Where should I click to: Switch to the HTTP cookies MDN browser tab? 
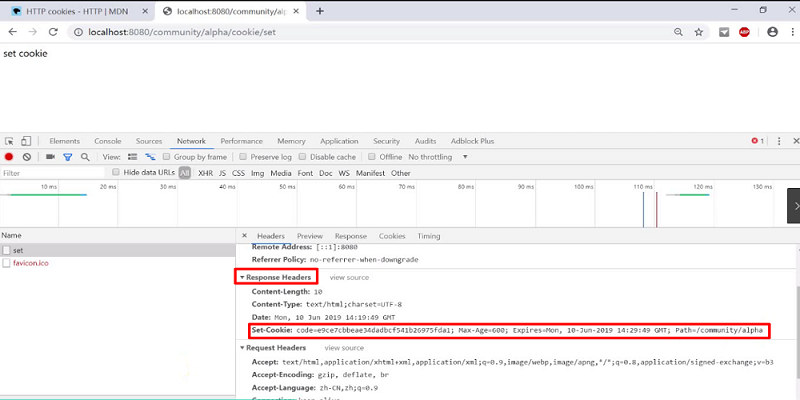point(78,11)
